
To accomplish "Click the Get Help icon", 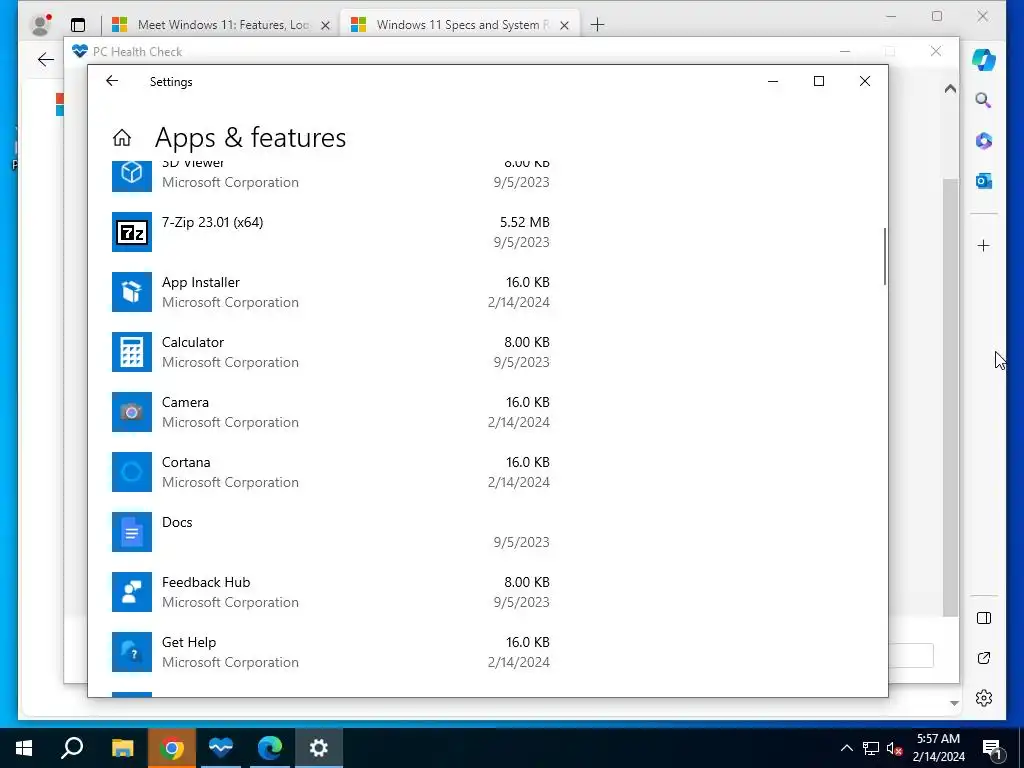I will pyautogui.click(x=131, y=652).
